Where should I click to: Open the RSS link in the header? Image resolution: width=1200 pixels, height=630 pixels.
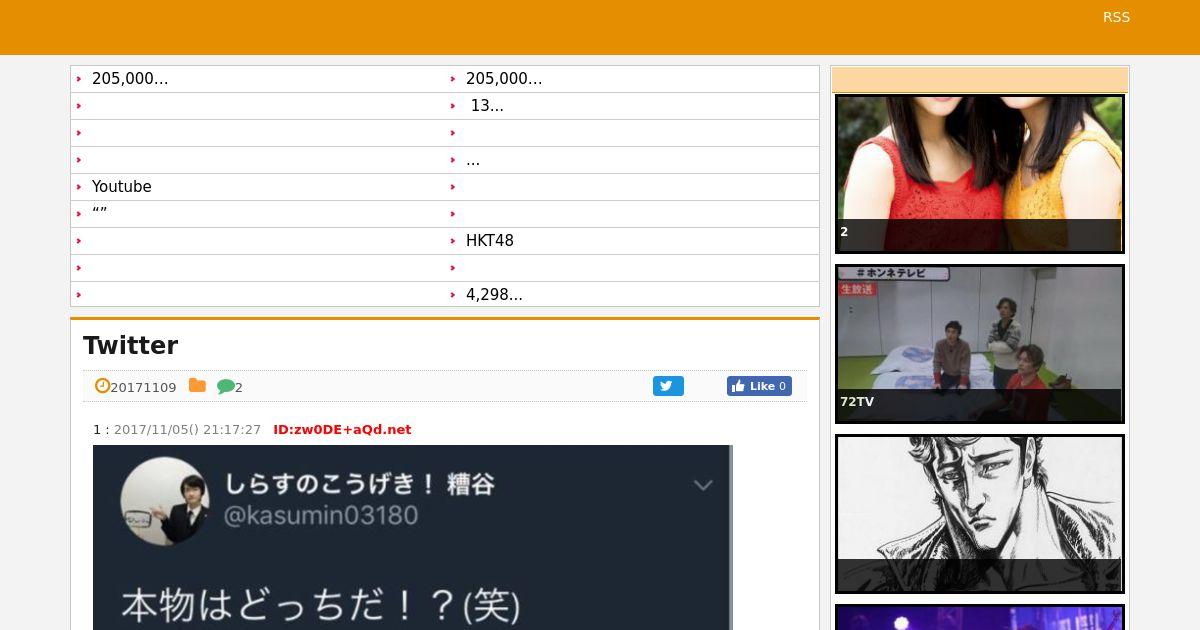click(x=1116, y=17)
